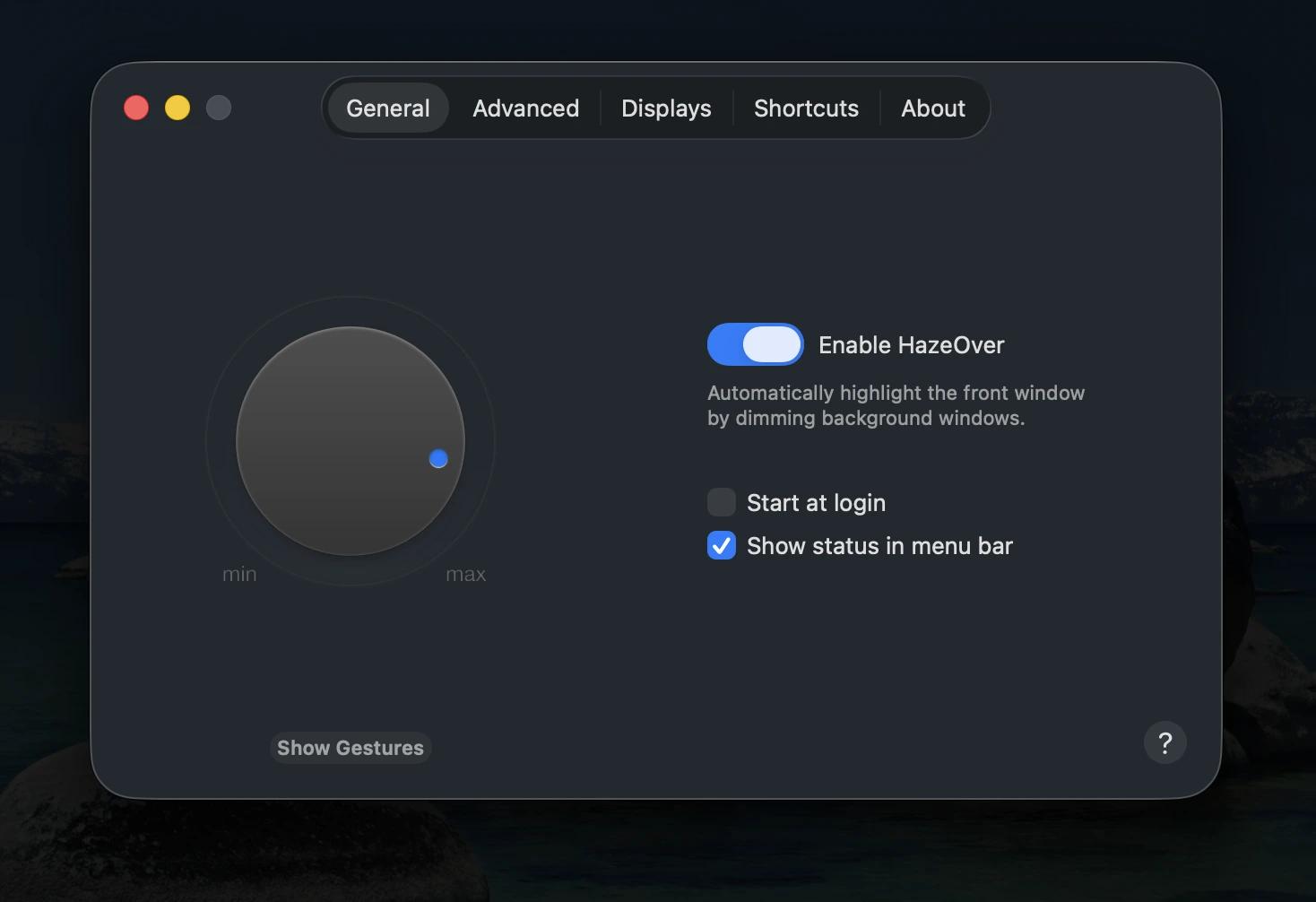This screenshot has width=1316, height=902.
Task: Click the dimming intensity dial knob
Action: (x=351, y=441)
